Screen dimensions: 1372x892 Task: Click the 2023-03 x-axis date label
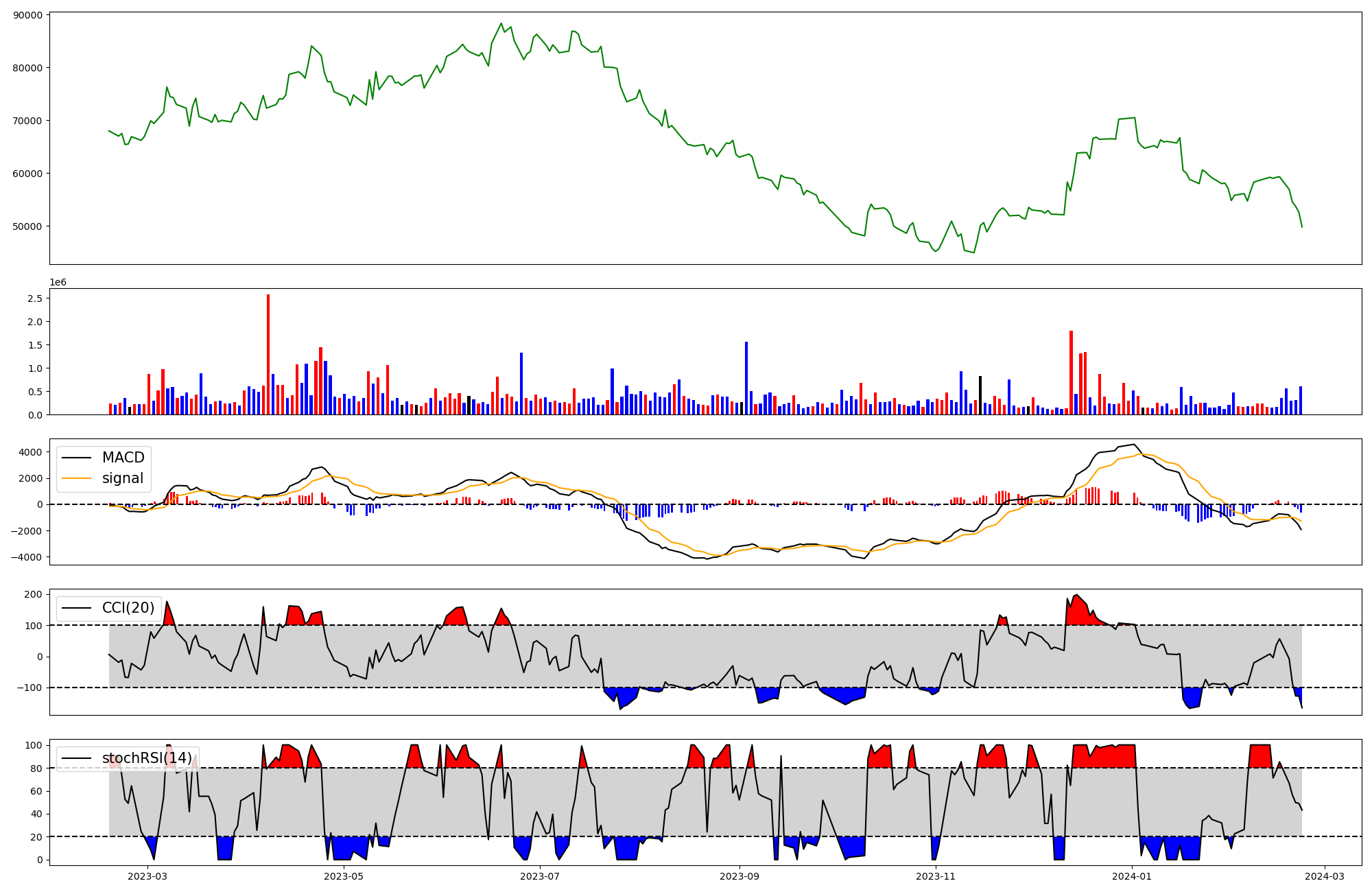[147, 876]
